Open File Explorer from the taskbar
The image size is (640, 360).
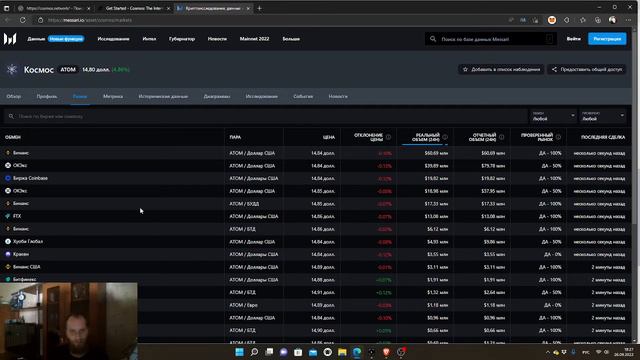click(342, 352)
